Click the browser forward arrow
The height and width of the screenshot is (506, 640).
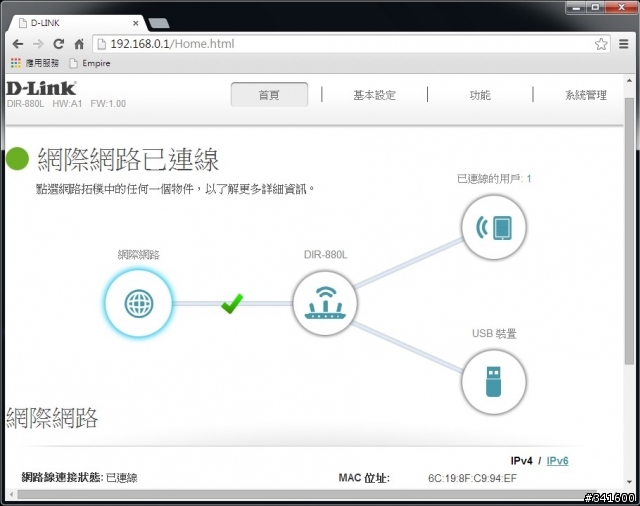coord(38,44)
